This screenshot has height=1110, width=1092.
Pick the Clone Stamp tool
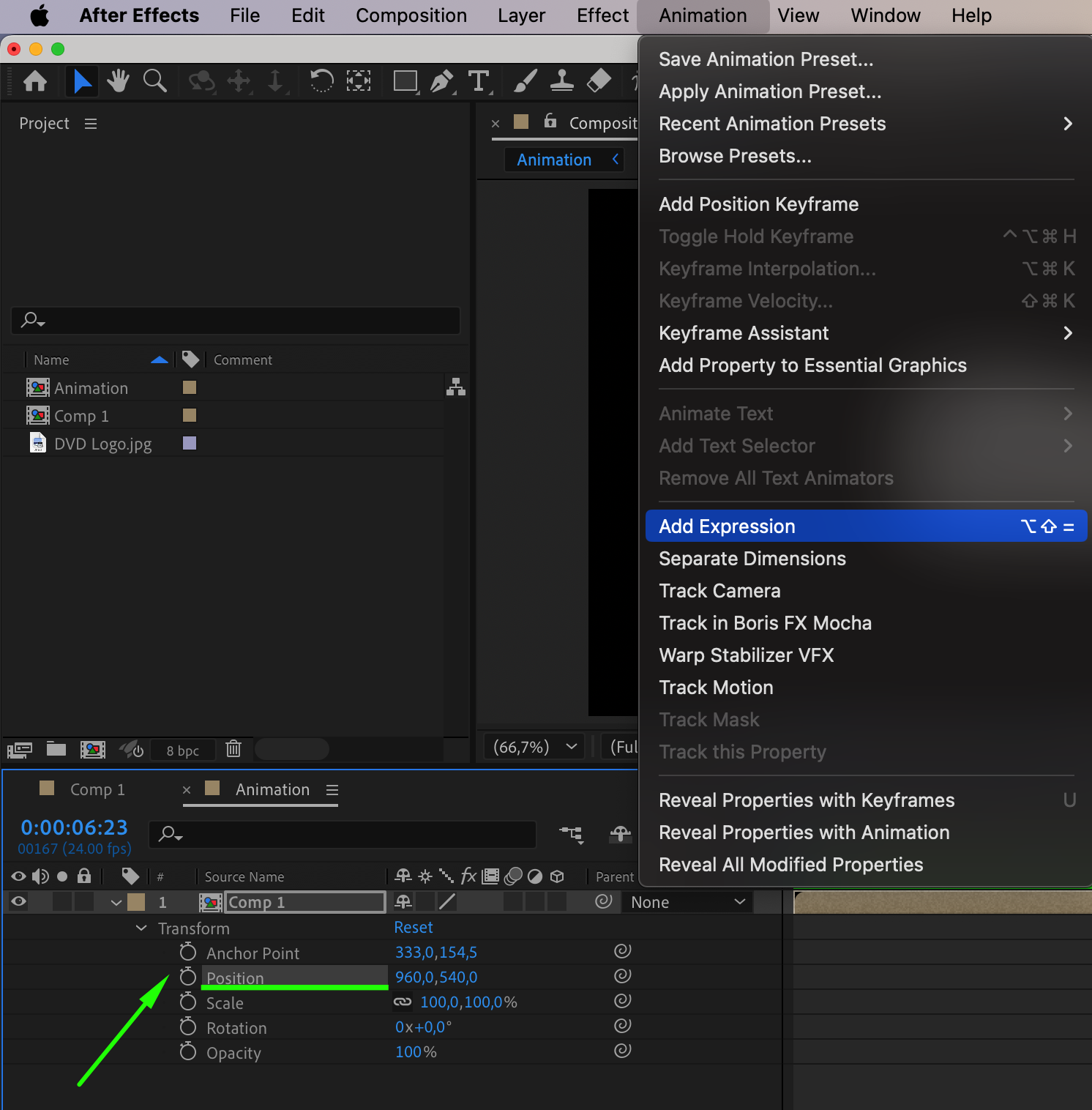tap(561, 81)
